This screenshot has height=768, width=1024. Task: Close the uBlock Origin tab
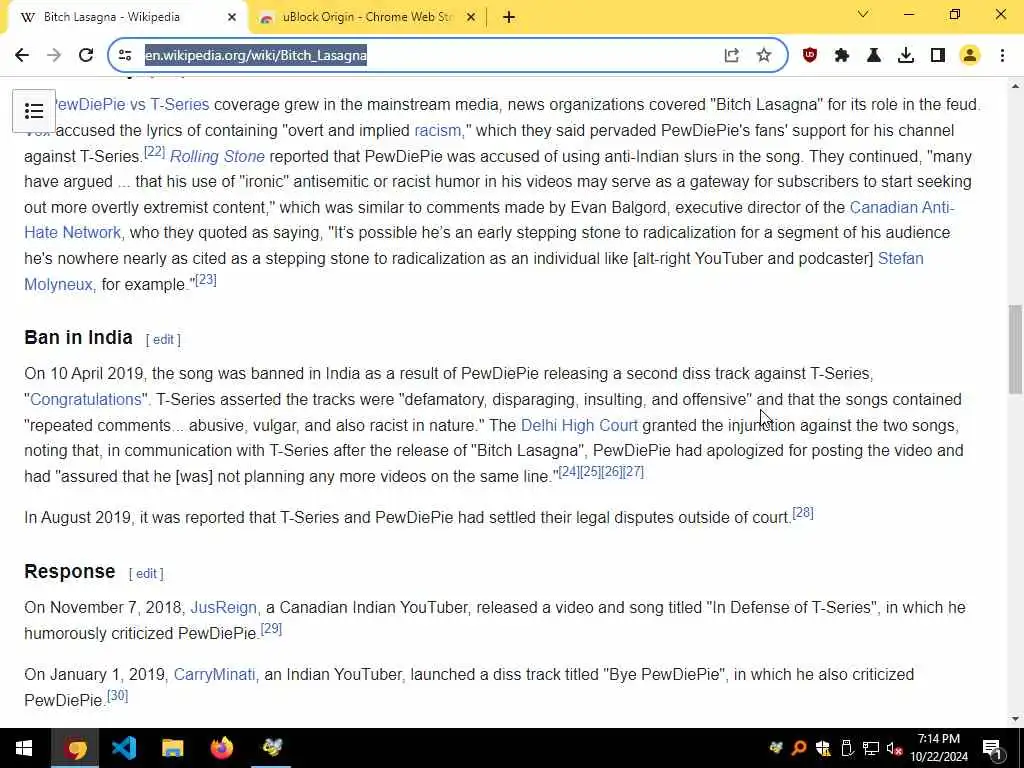(x=471, y=17)
